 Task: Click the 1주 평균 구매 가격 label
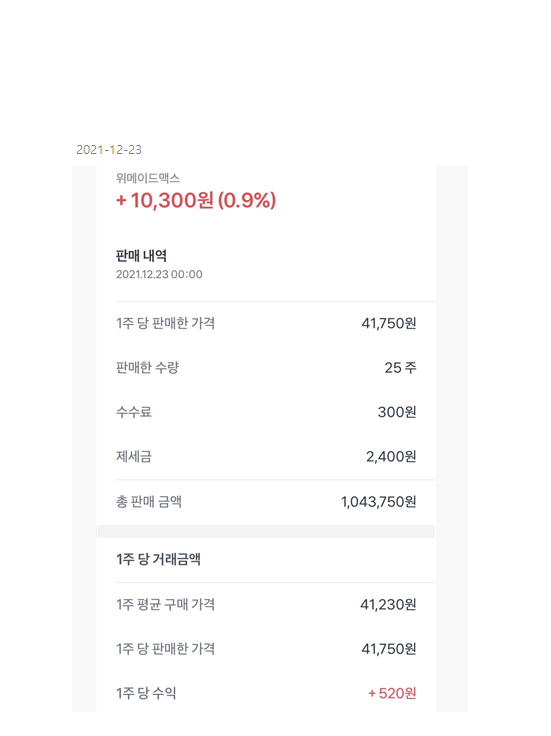(x=166, y=604)
